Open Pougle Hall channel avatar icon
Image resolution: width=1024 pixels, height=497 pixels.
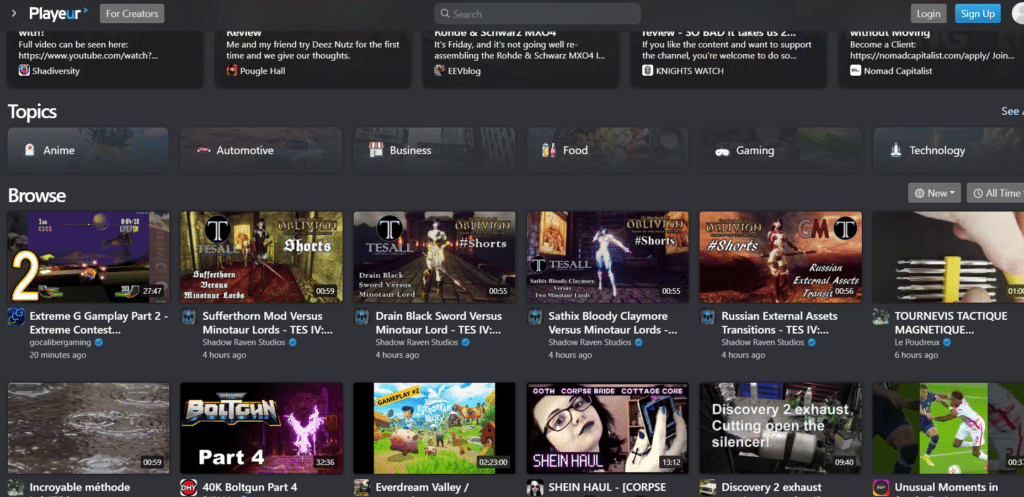[232, 71]
